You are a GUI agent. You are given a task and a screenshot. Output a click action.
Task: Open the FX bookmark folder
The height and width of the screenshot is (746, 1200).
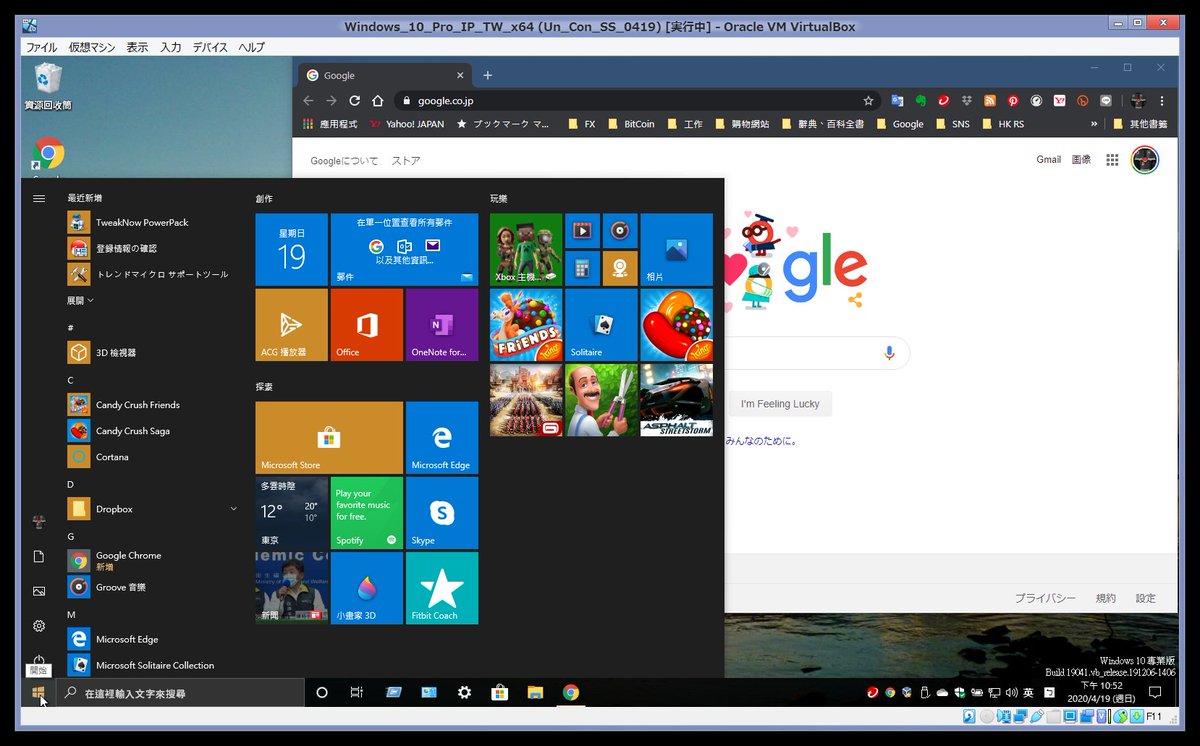581,124
